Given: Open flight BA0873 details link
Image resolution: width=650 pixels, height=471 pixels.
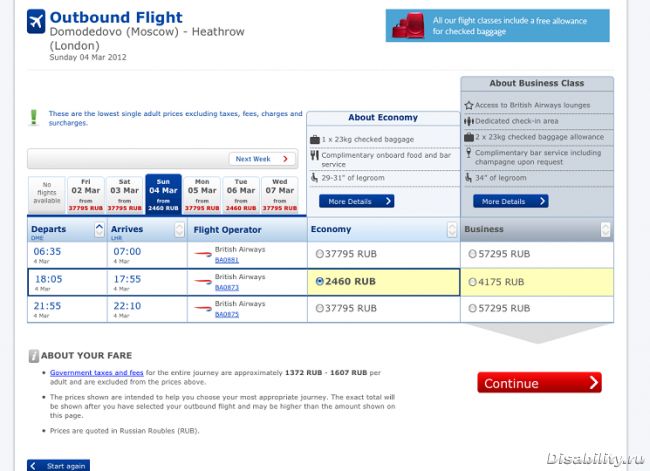Looking at the screenshot, I should click(x=227, y=288).
